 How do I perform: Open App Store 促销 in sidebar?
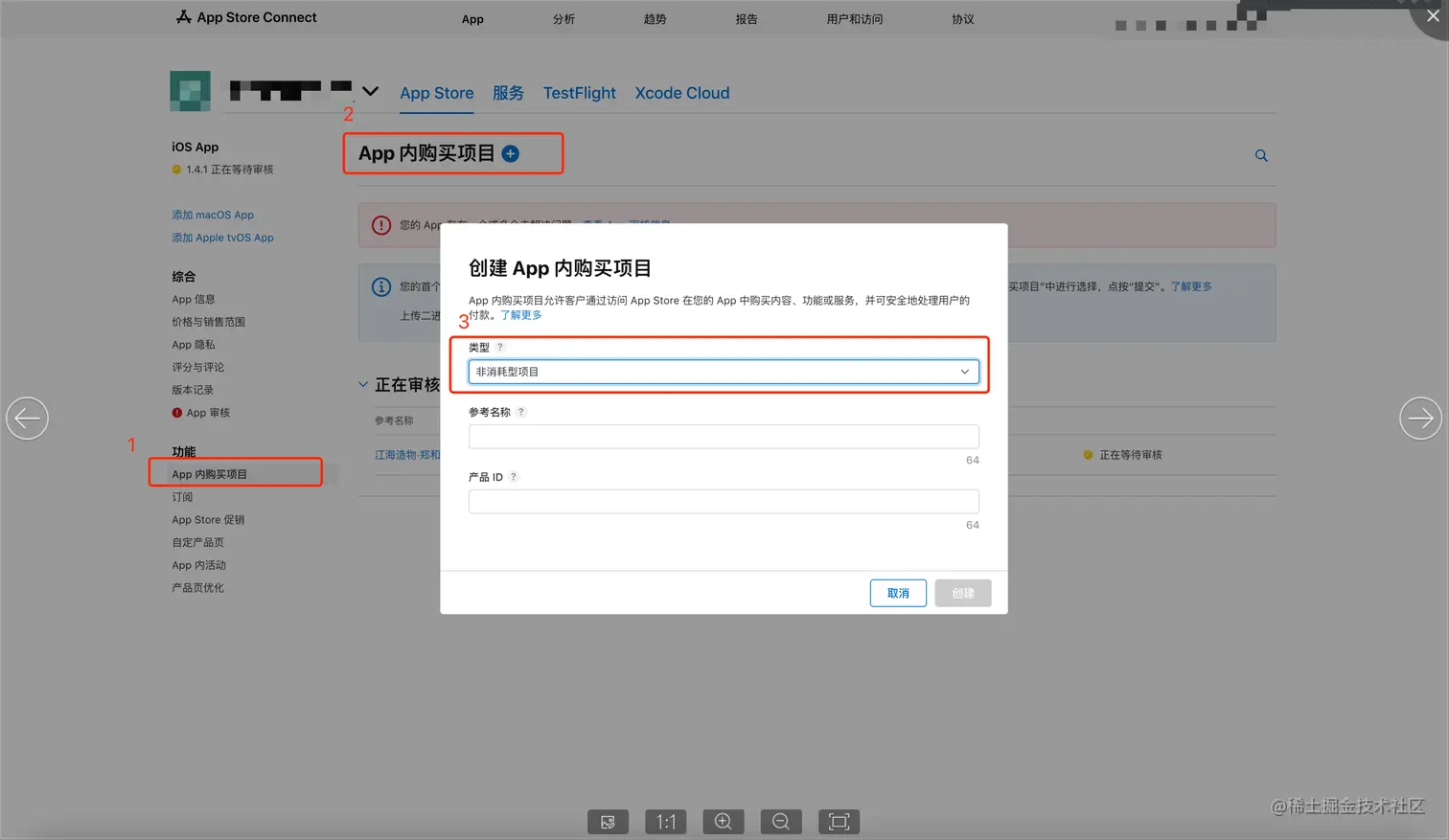click(x=208, y=520)
